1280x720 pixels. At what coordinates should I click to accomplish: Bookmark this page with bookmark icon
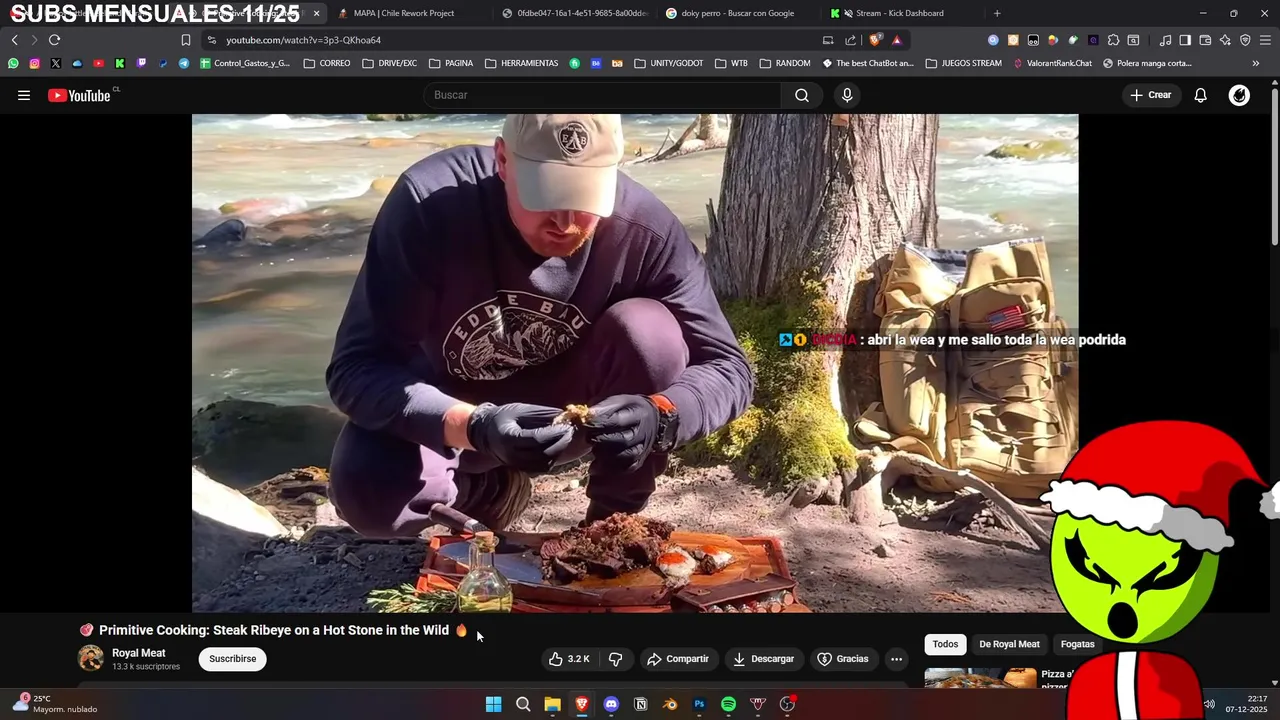pos(186,40)
